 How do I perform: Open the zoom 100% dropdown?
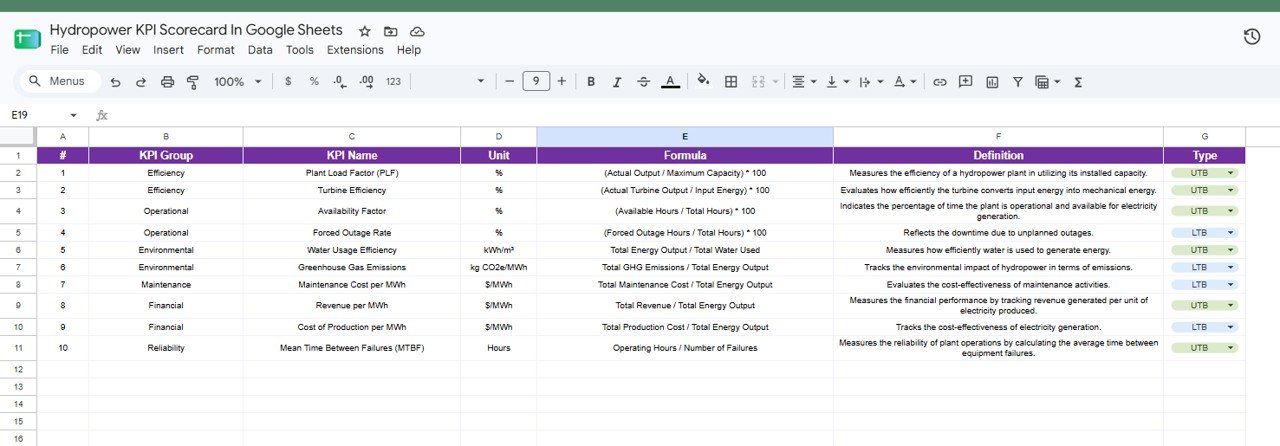238,82
